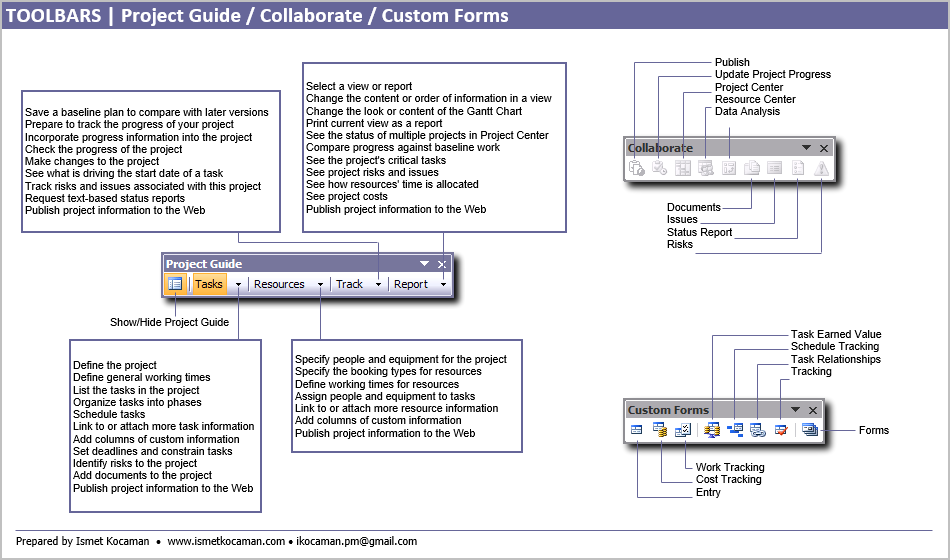The image size is (950, 560).
Task: Click the Data Analysis icon
Action: (x=729, y=169)
